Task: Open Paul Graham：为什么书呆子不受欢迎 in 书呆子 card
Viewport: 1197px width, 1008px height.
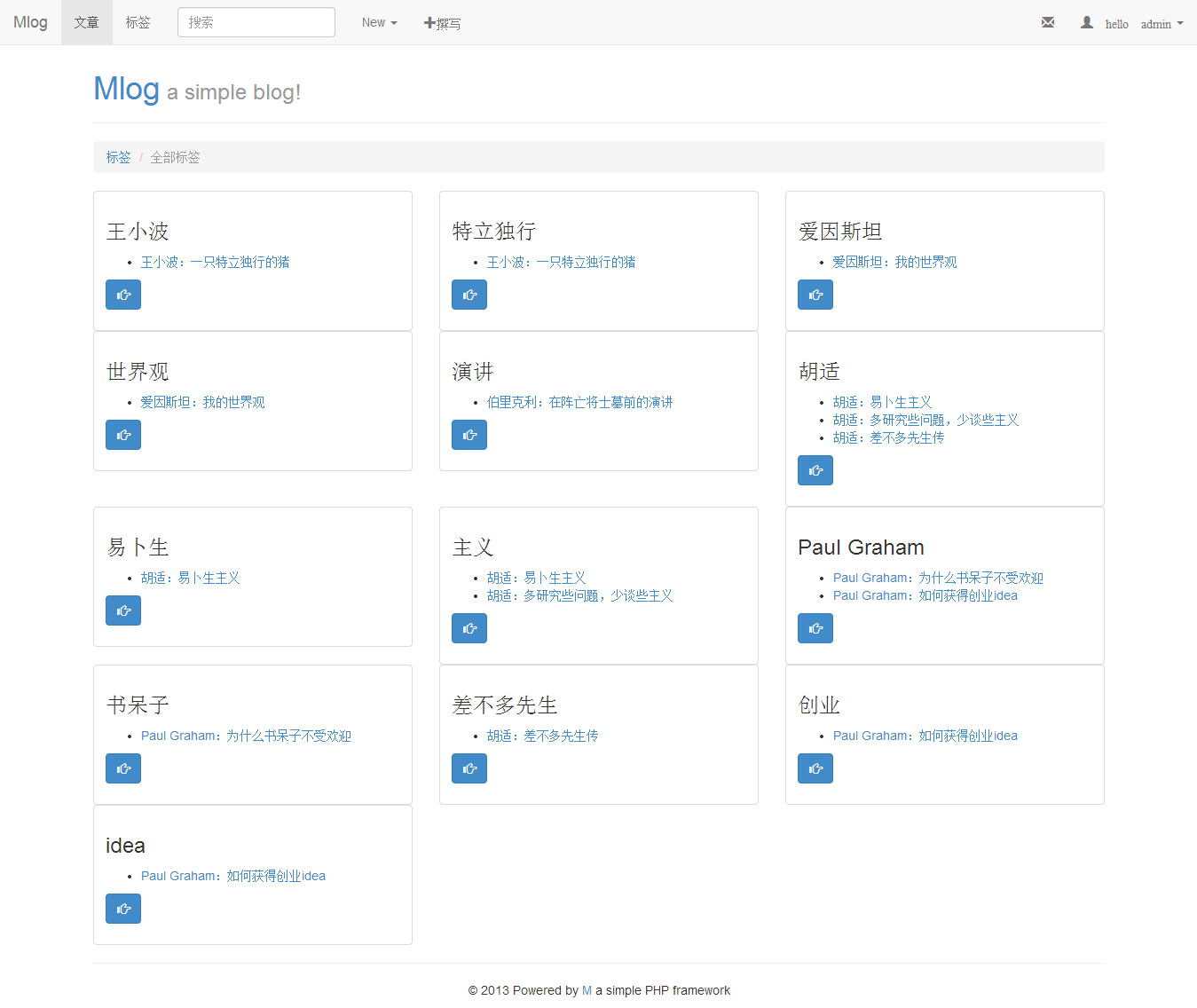Action: tap(246, 736)
